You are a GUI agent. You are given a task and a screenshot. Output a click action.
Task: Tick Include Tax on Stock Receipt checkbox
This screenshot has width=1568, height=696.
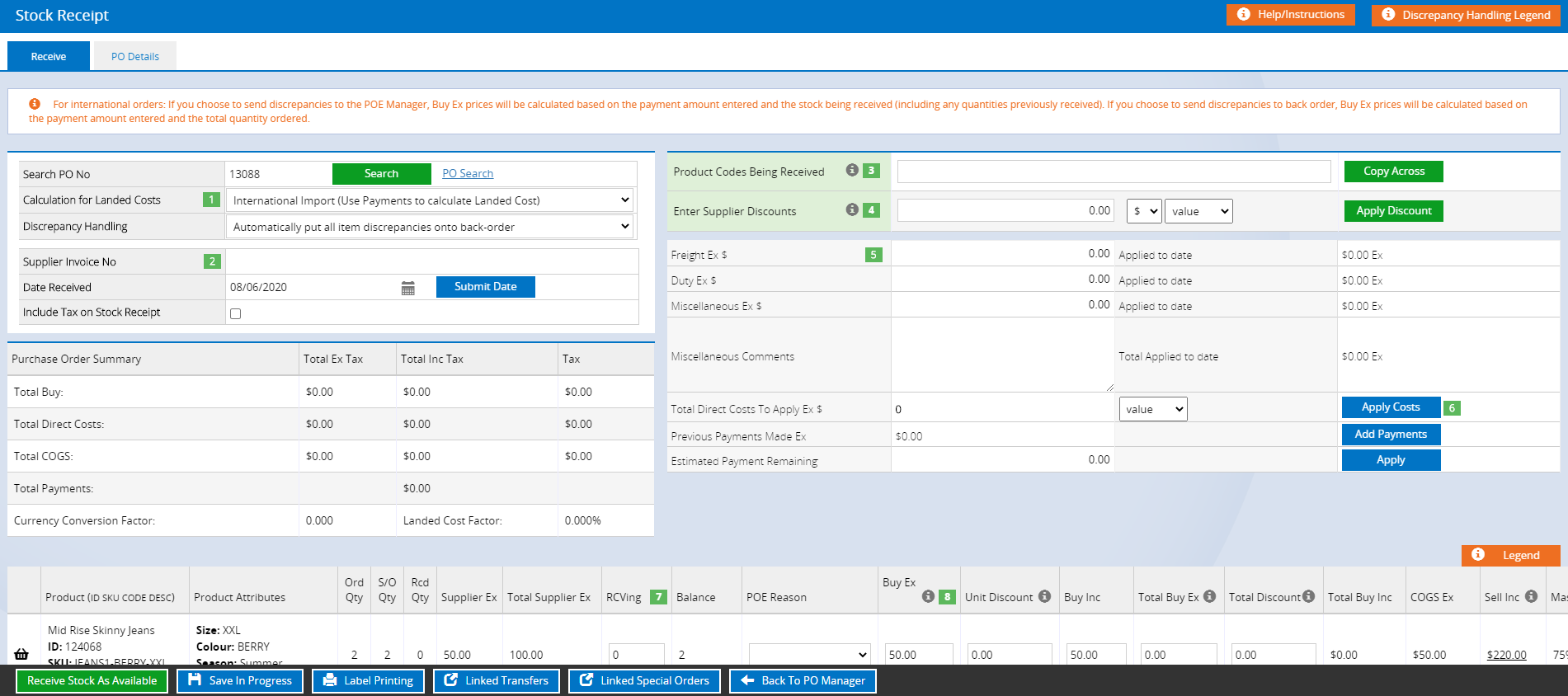tap(236, 313)
